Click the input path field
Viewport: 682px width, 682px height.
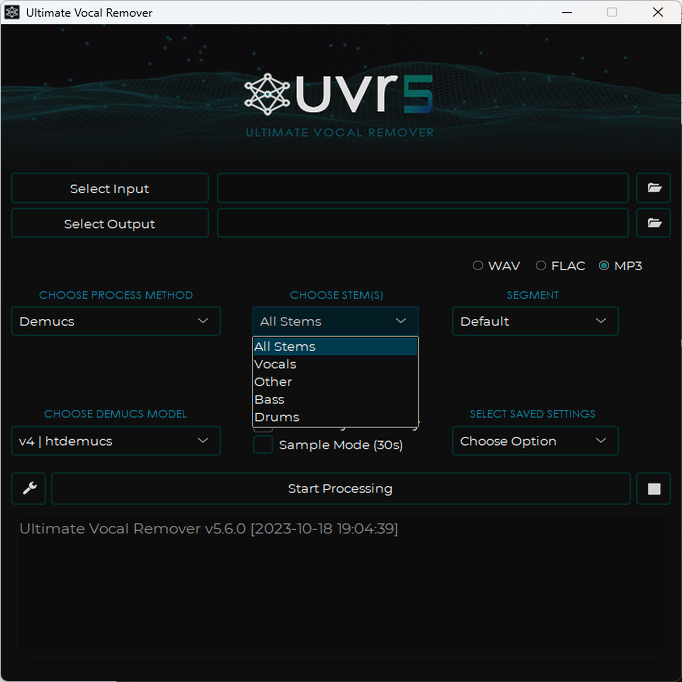point(423,188)
